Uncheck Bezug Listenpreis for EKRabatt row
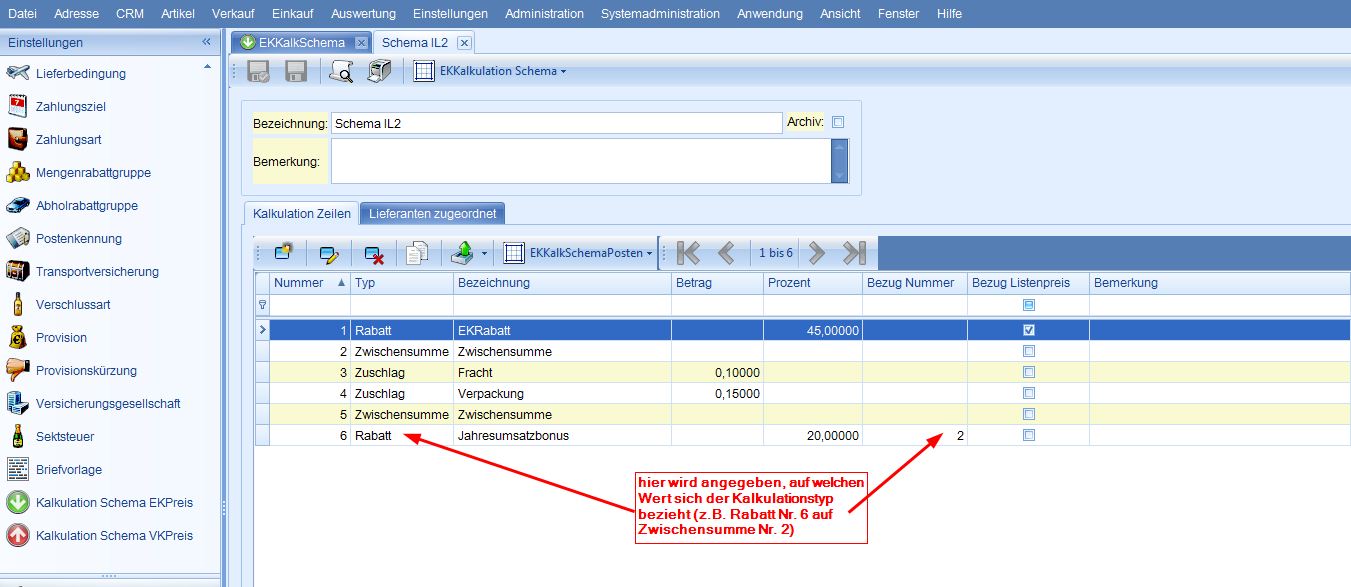Screen dimensions: 1351x587 1029,330
